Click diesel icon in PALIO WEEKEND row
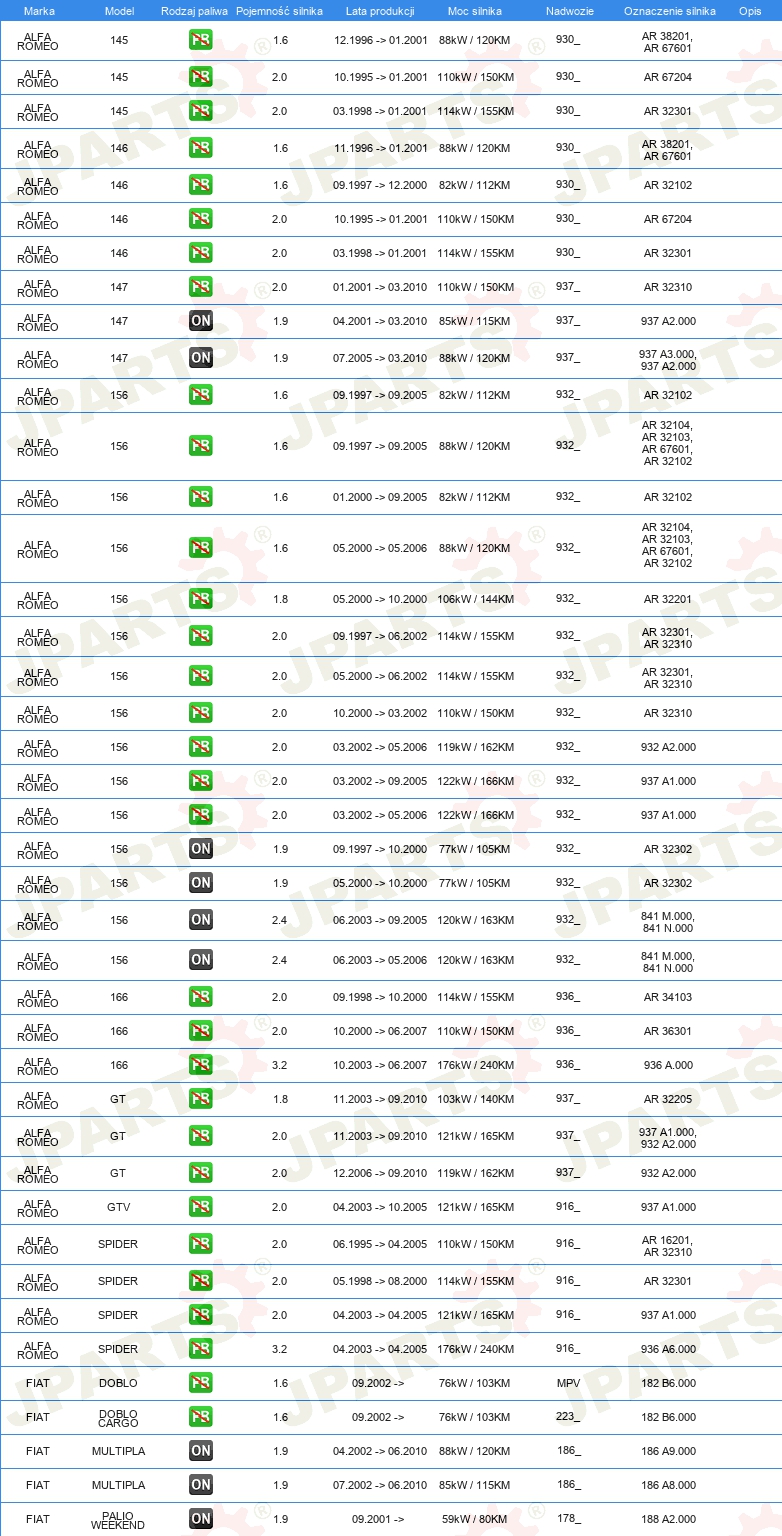This screenshot has height=1536, width=782. click(200, 1519)
